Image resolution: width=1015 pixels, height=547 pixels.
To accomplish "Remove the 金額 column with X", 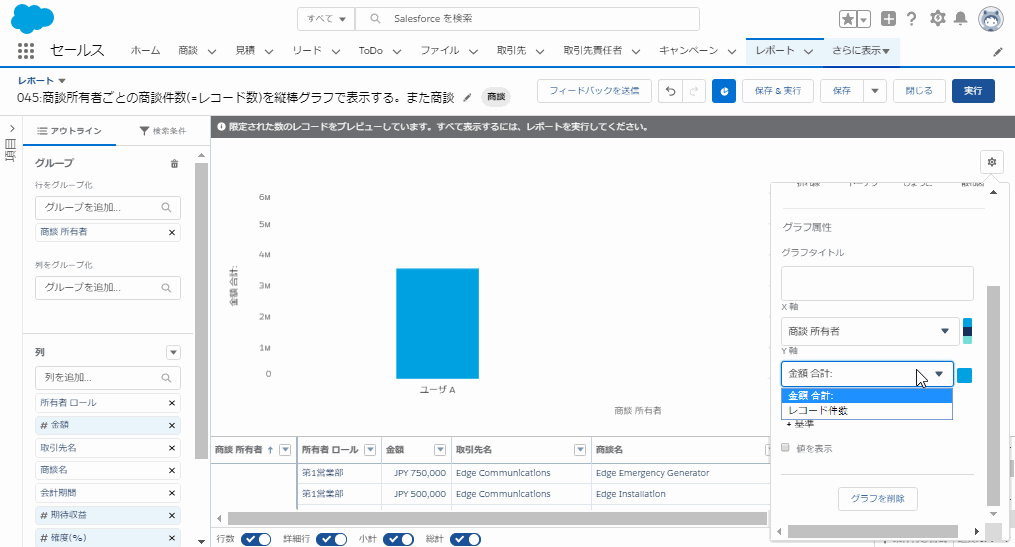I will pos(172,425).
